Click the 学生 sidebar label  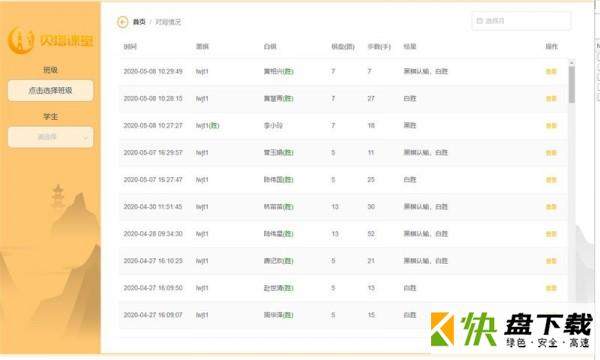pos(51,117)
